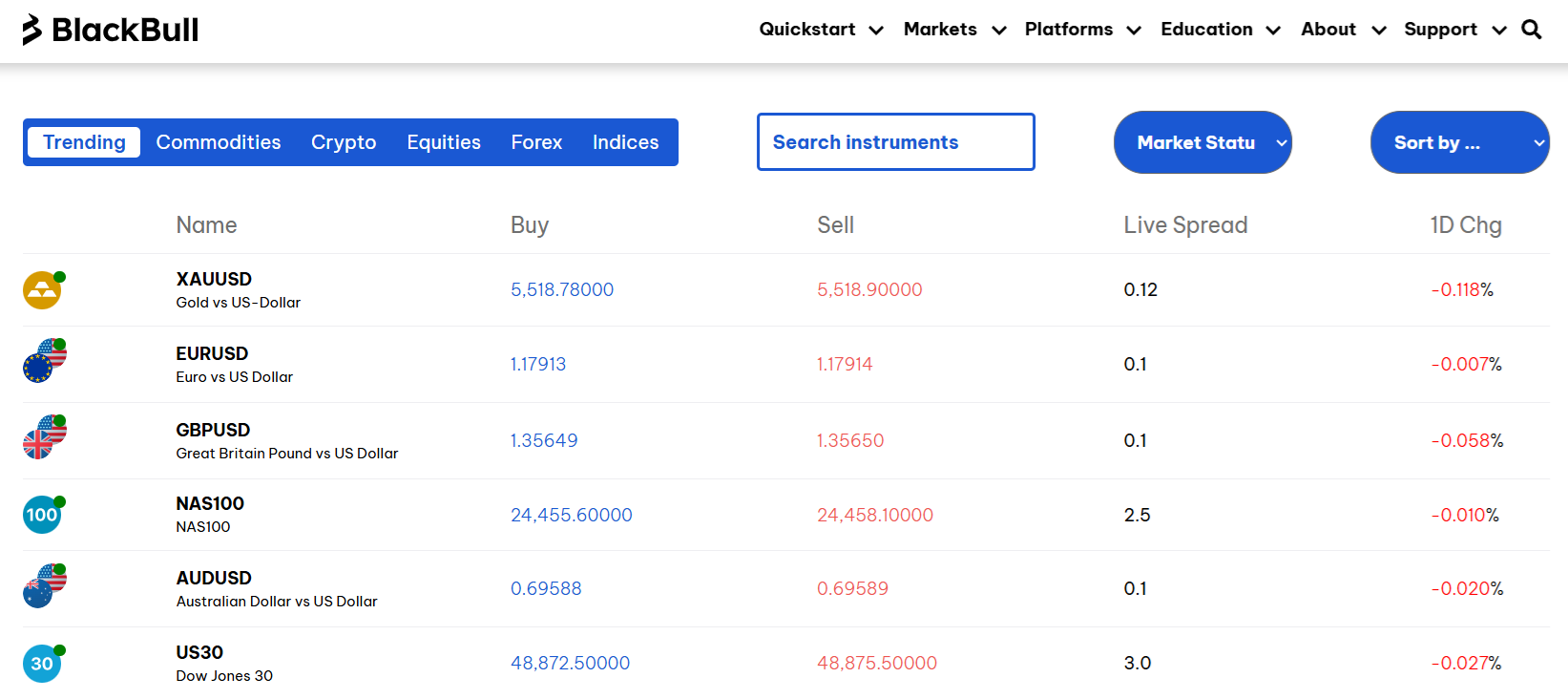This screenshot has width=1568, height=699.
Task: Click the EURUSD flag pair icon
Action: pos(45,361)
